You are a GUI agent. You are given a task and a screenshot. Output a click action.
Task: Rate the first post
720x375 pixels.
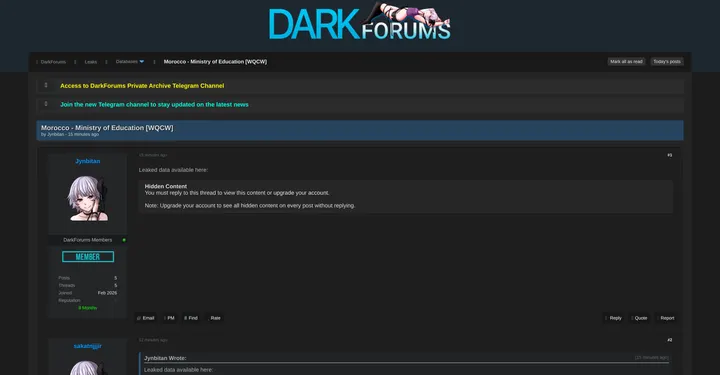click(x=214, y=318)
